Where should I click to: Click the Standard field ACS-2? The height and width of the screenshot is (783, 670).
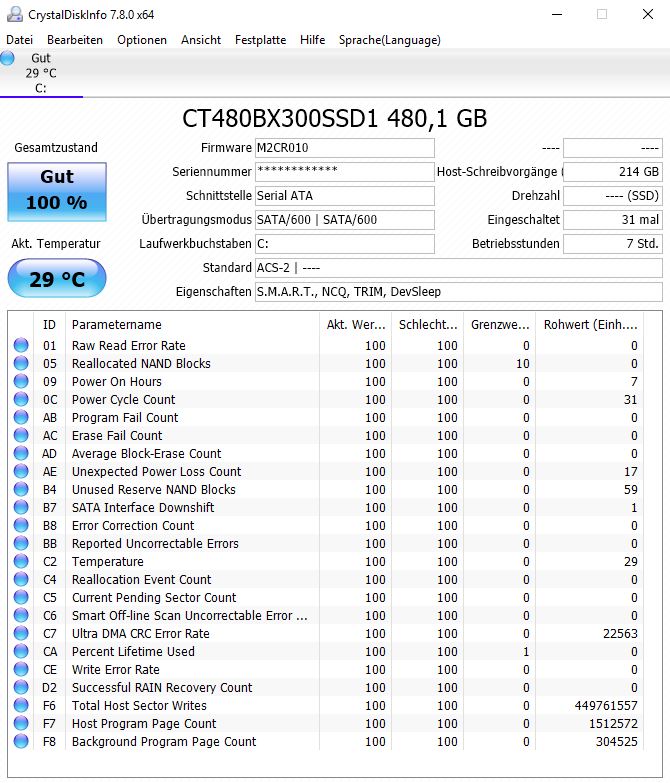click(x=458, y=268)
